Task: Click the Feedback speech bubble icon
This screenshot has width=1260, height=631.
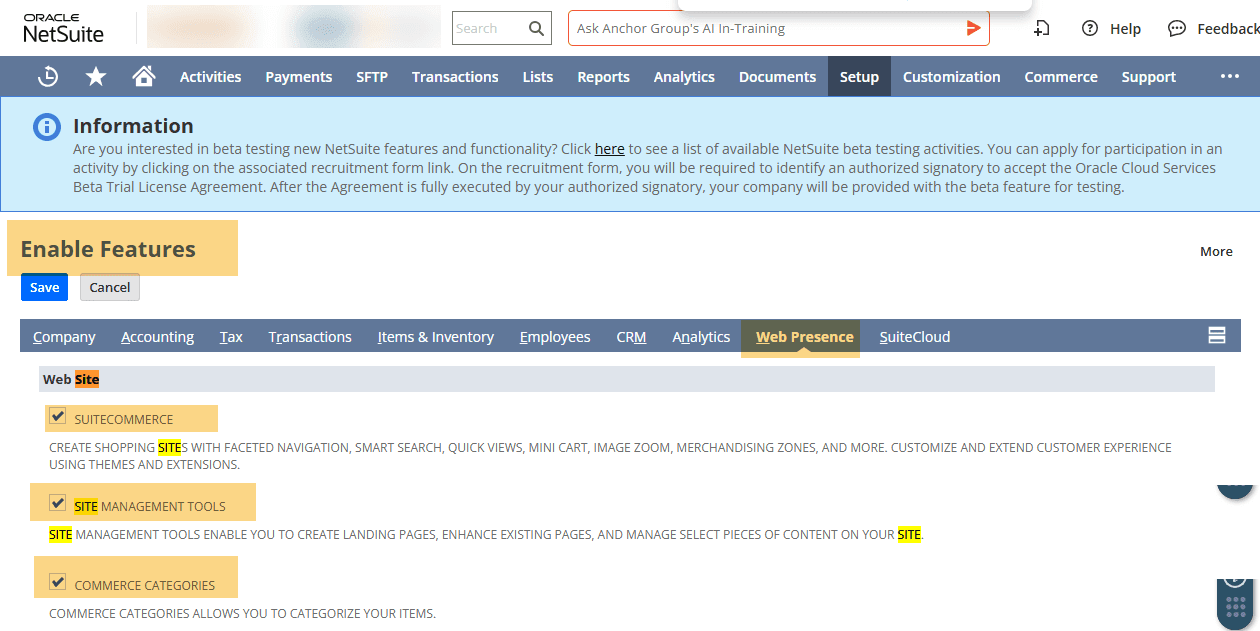Action: (1177, 28)
